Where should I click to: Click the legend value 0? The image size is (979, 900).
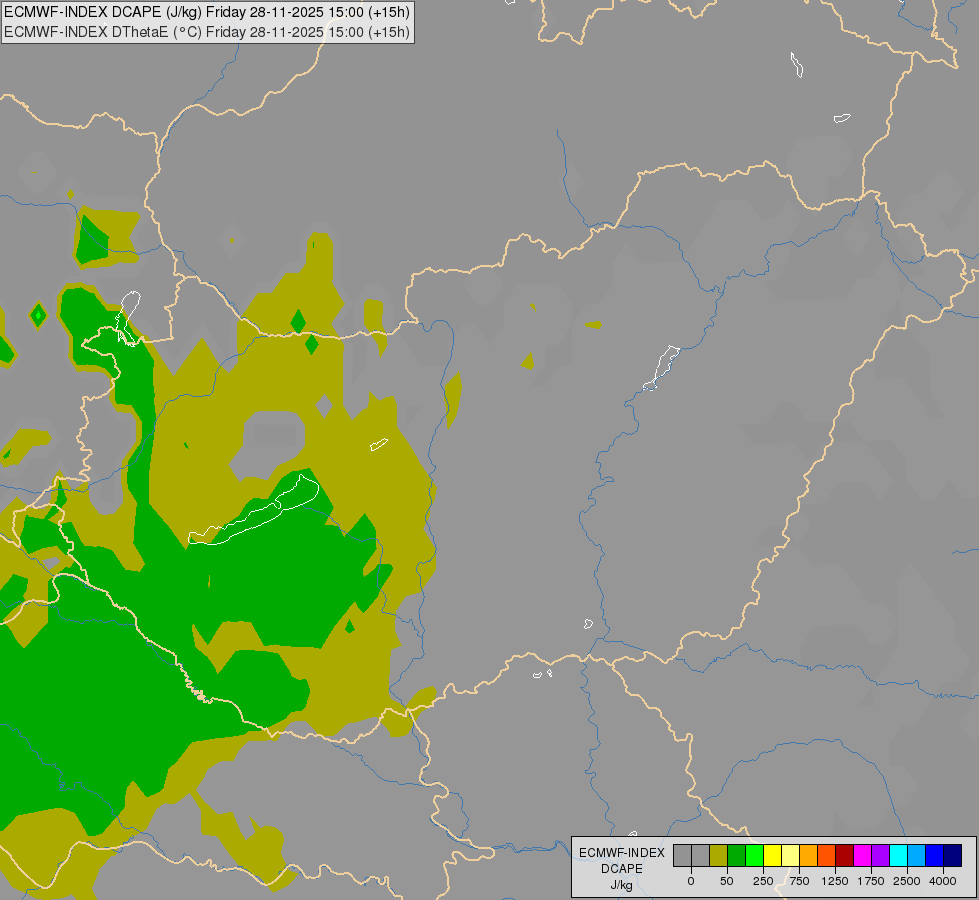691,881
